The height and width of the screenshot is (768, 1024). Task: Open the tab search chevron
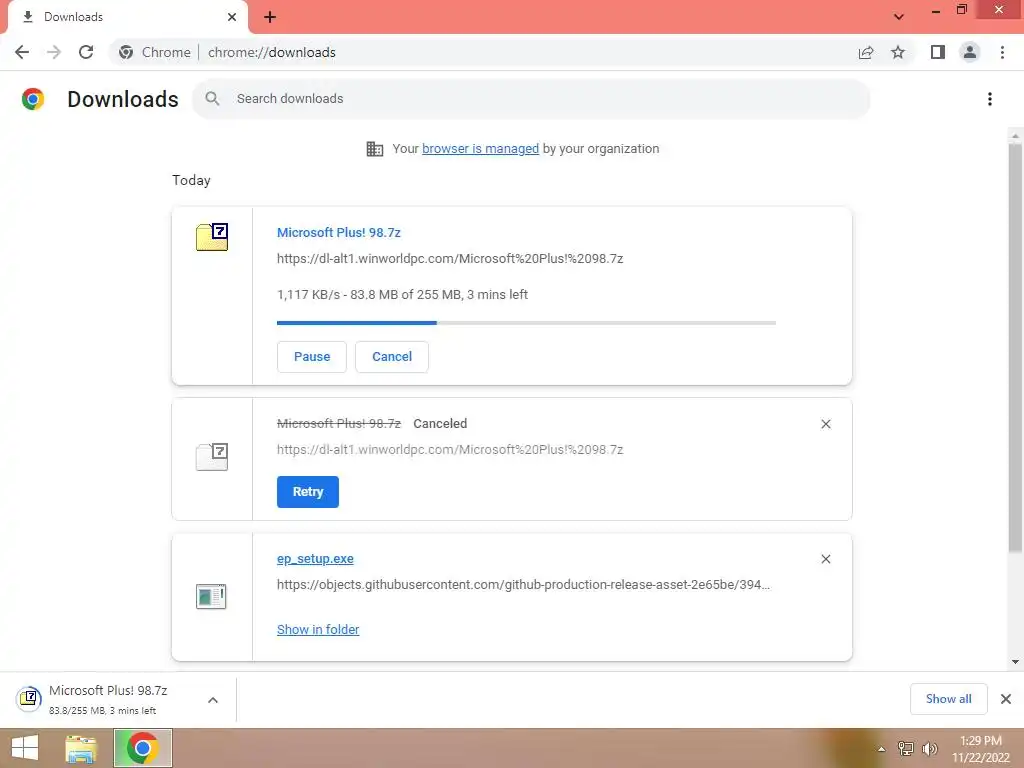point(899,17)
